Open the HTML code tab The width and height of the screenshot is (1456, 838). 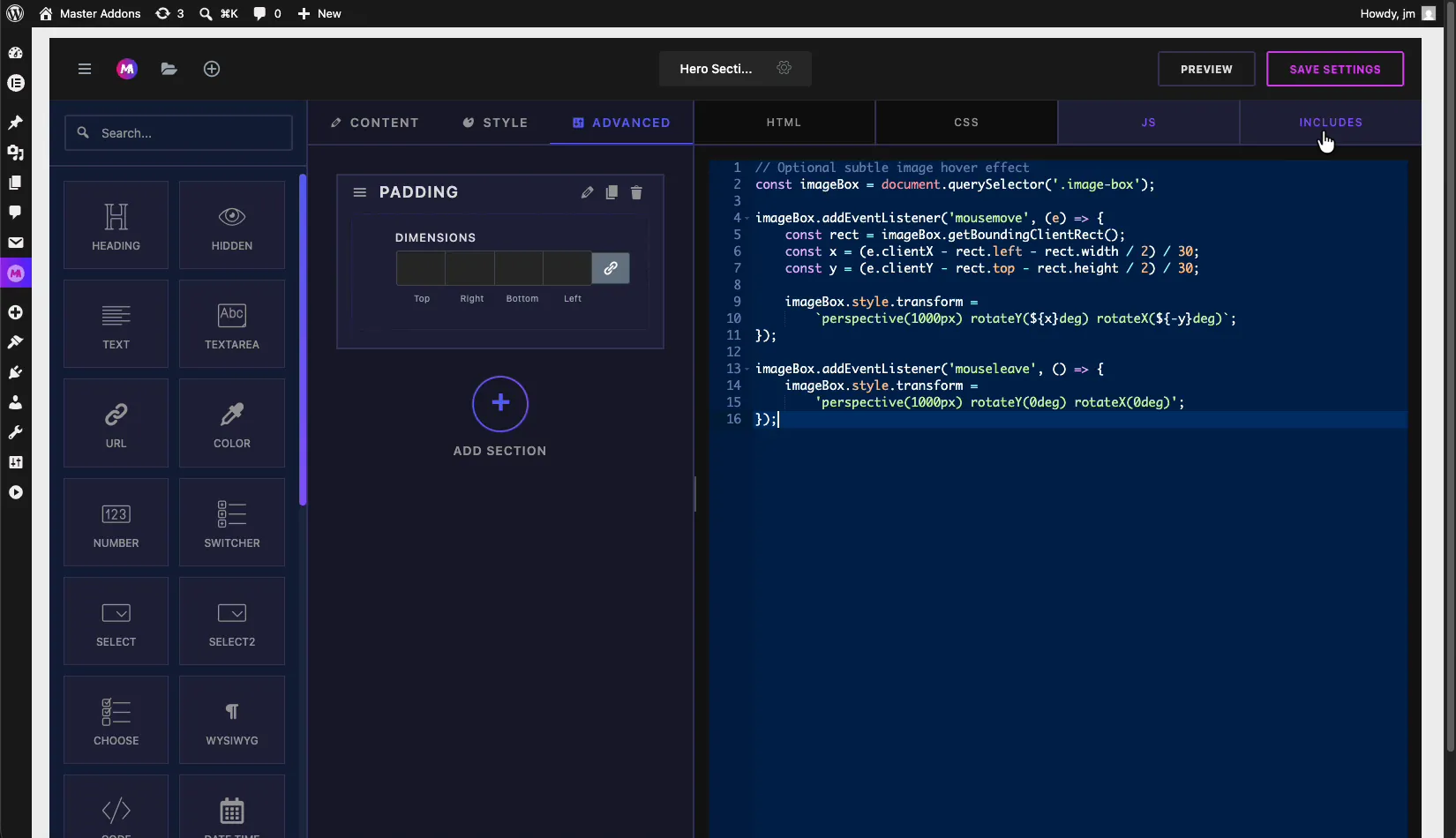784,123
